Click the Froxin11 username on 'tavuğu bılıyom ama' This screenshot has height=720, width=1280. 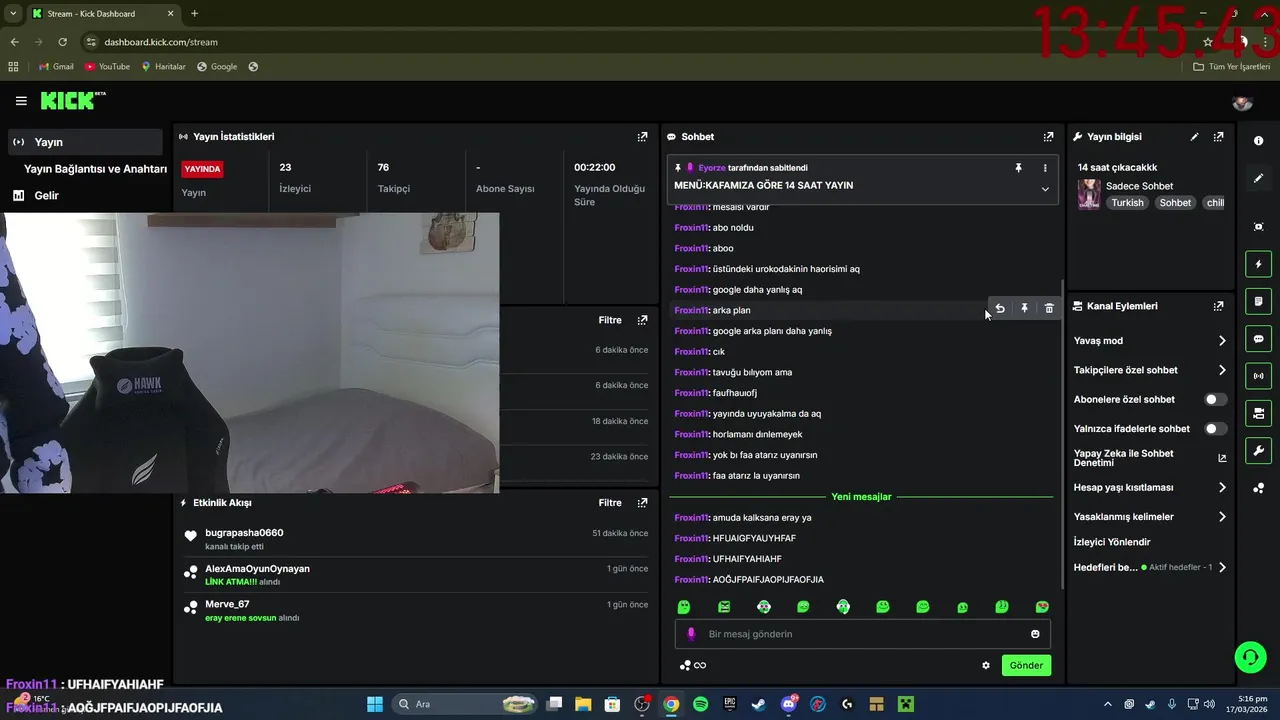point(691,372)
